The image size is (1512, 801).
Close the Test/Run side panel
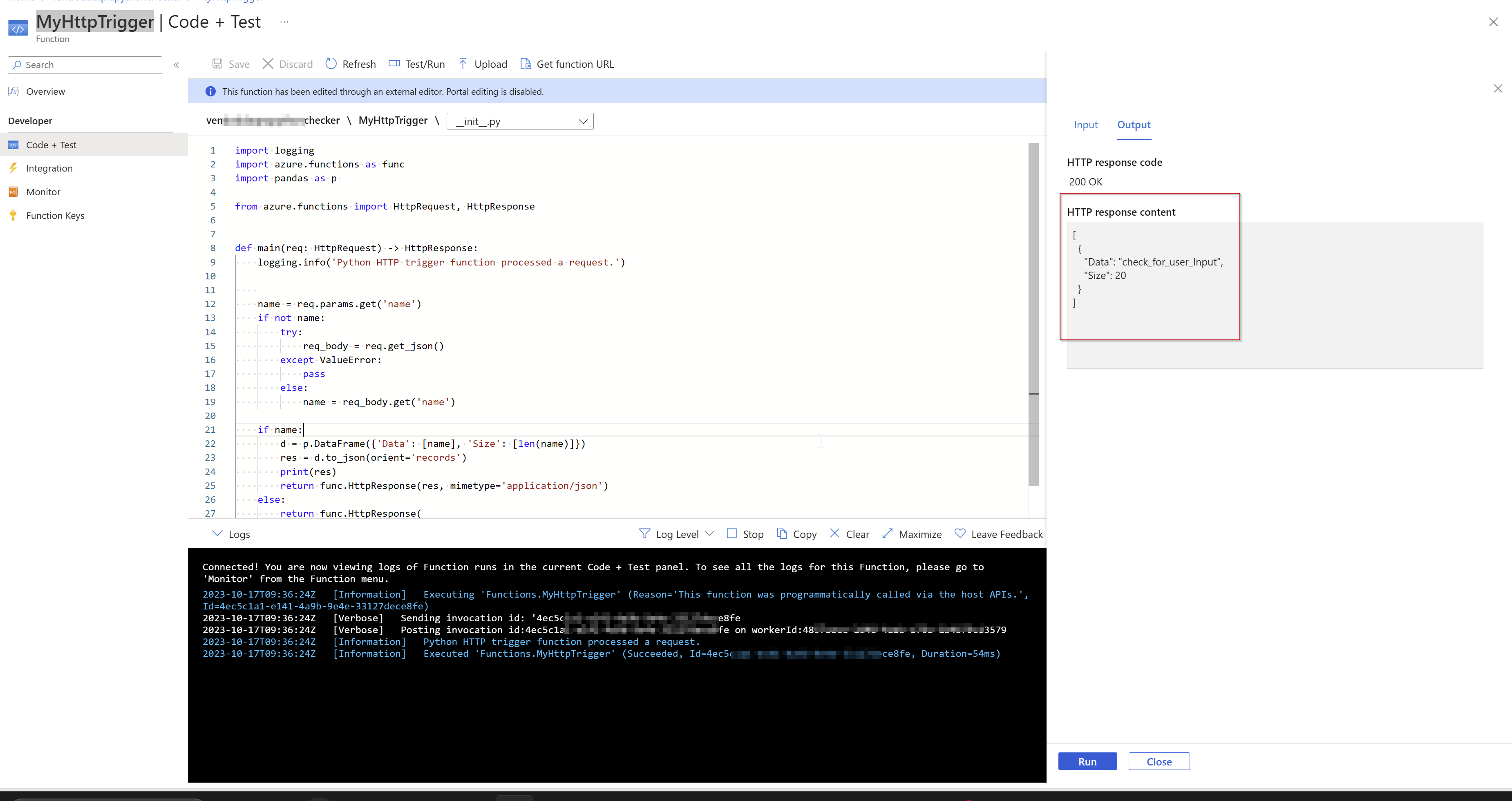(1498, 89)
